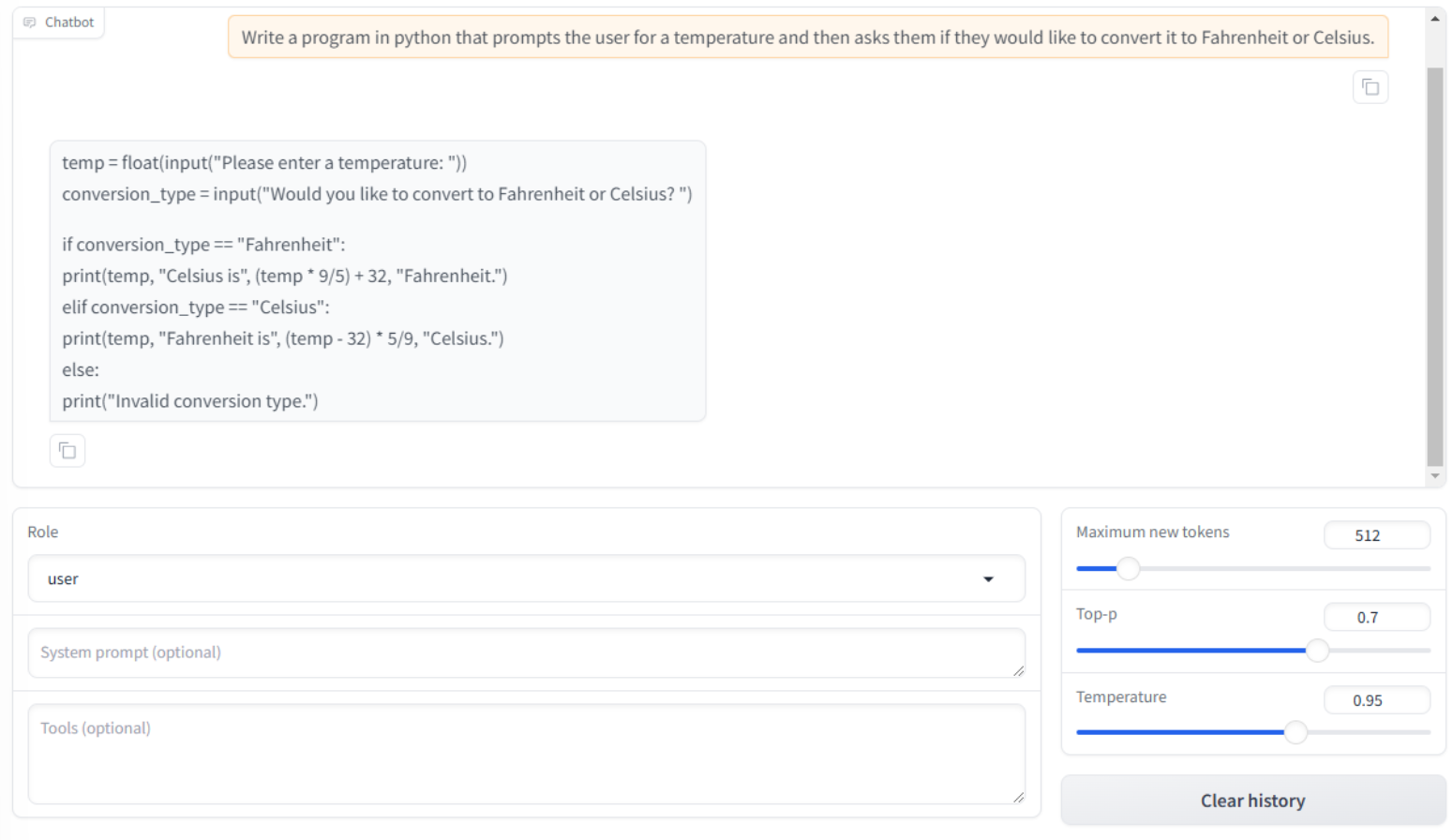
Task: Click the chat vertical scrollbar thumb
Action: tap(1434, 267)
